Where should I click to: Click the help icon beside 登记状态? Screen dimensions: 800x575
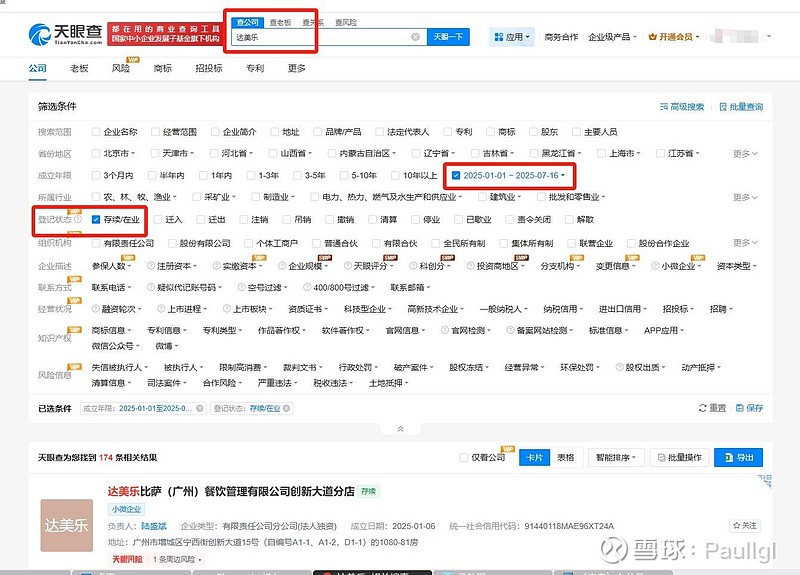(78, 219)
